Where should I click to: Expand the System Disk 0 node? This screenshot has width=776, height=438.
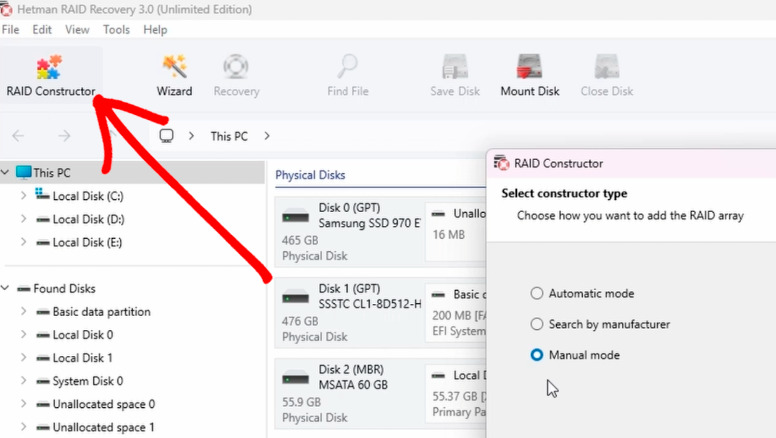coord(23,381)
